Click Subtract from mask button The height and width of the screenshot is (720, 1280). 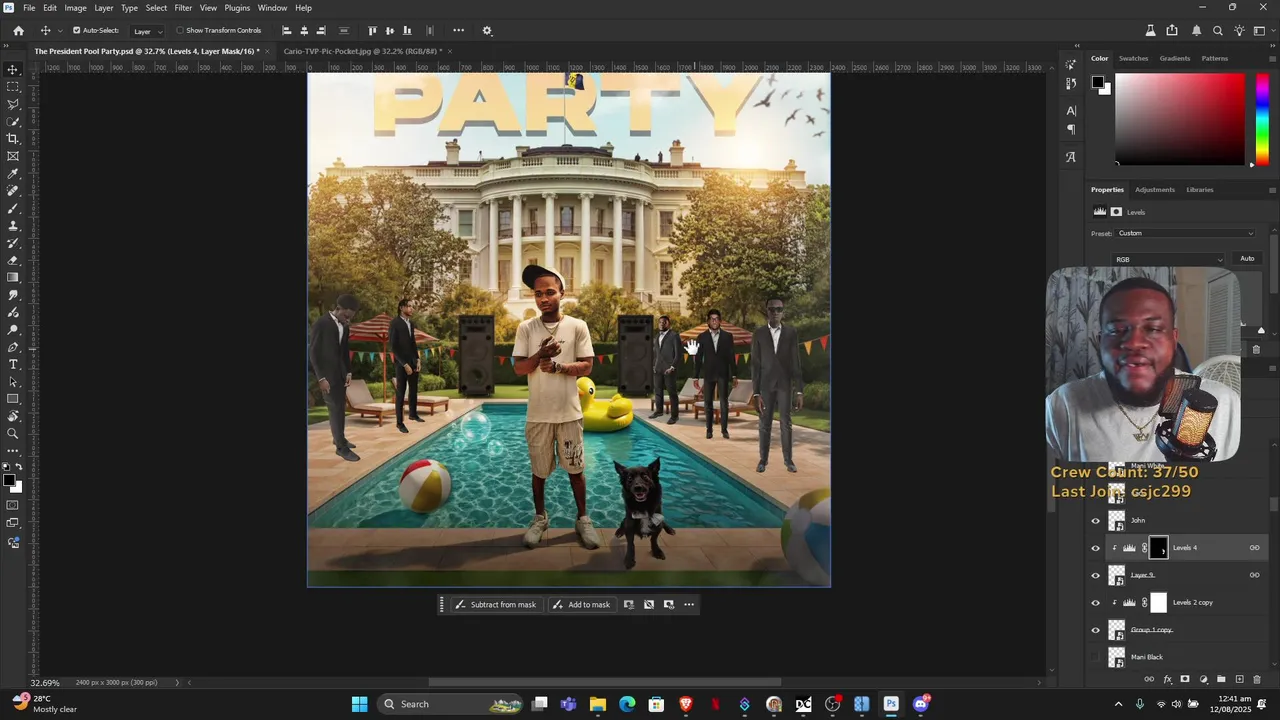(496, 604)
